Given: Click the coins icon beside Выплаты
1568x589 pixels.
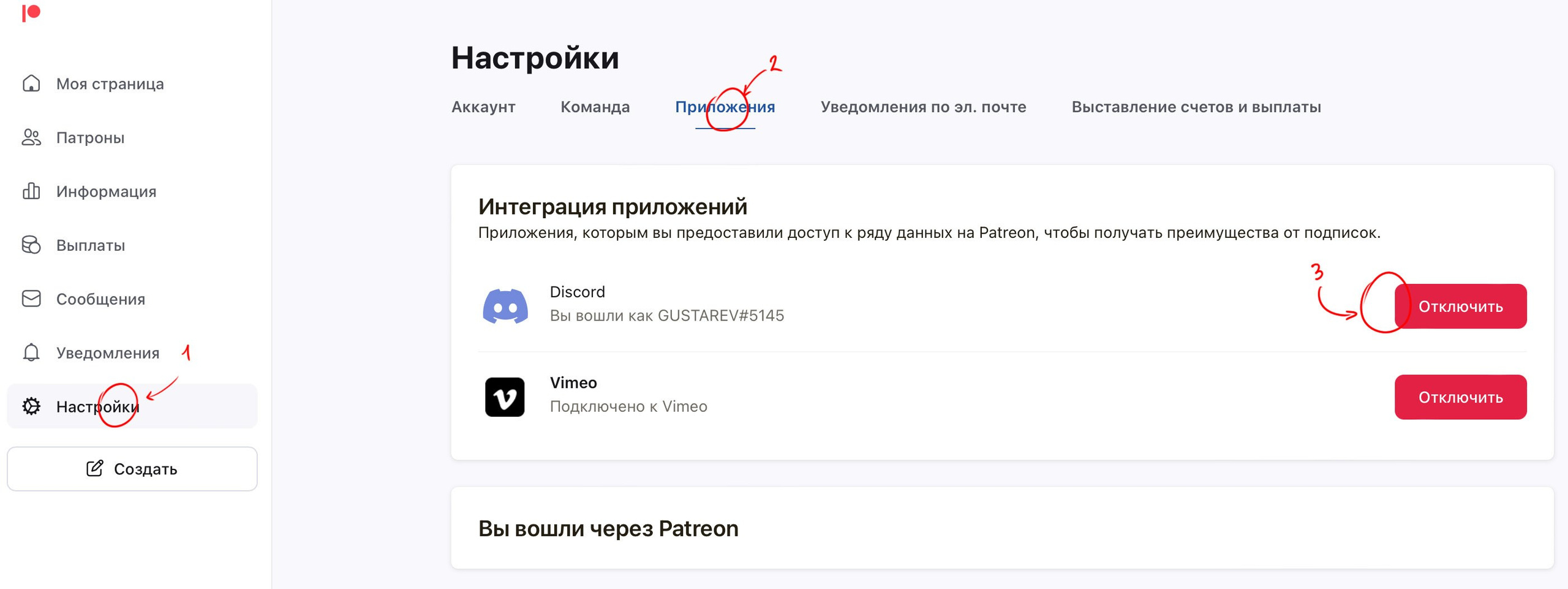Looking at the screenshot, I should [31, 245].
